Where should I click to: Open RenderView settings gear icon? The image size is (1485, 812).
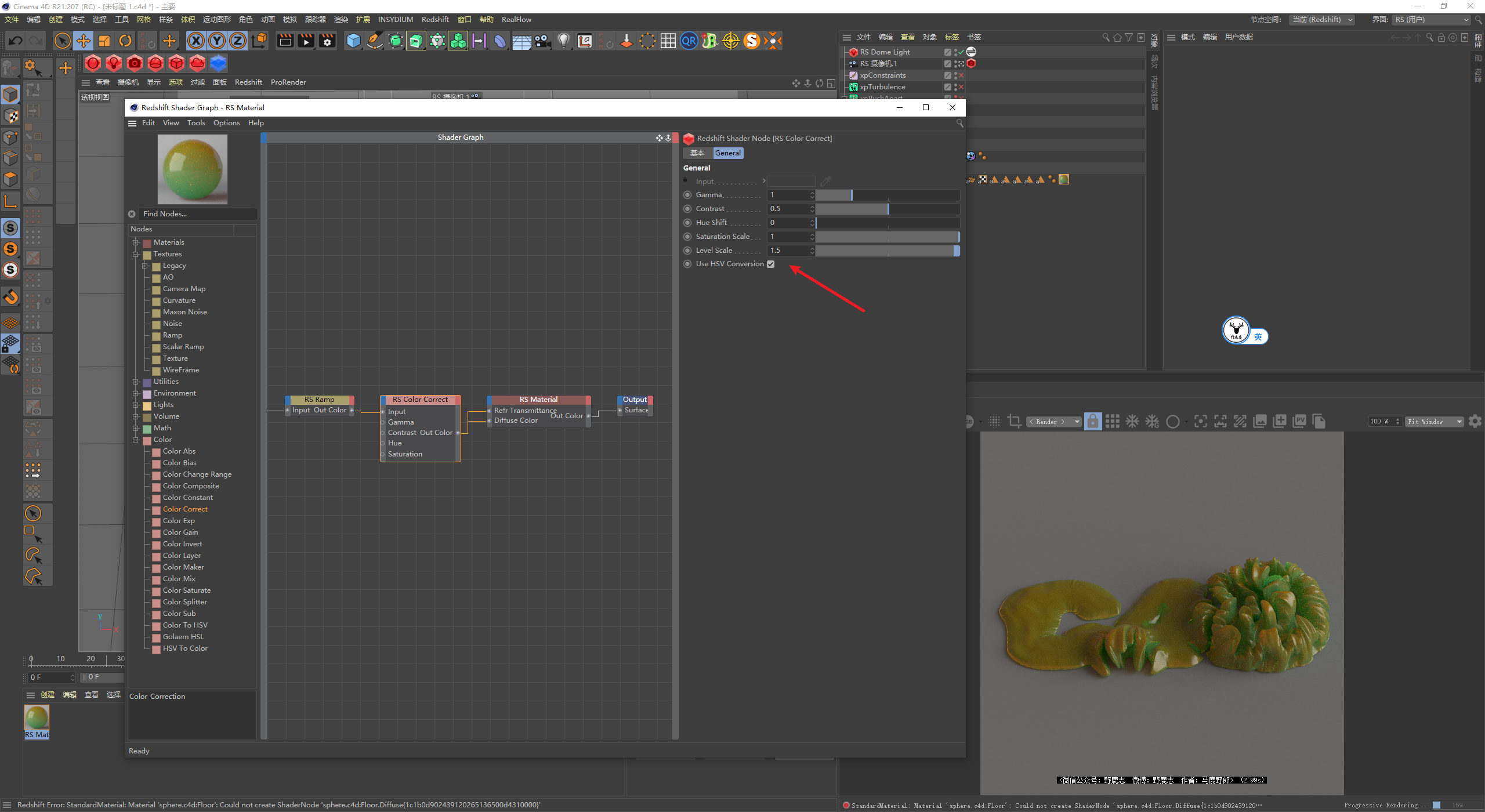pyautogui.click(x=1475, y=422)
